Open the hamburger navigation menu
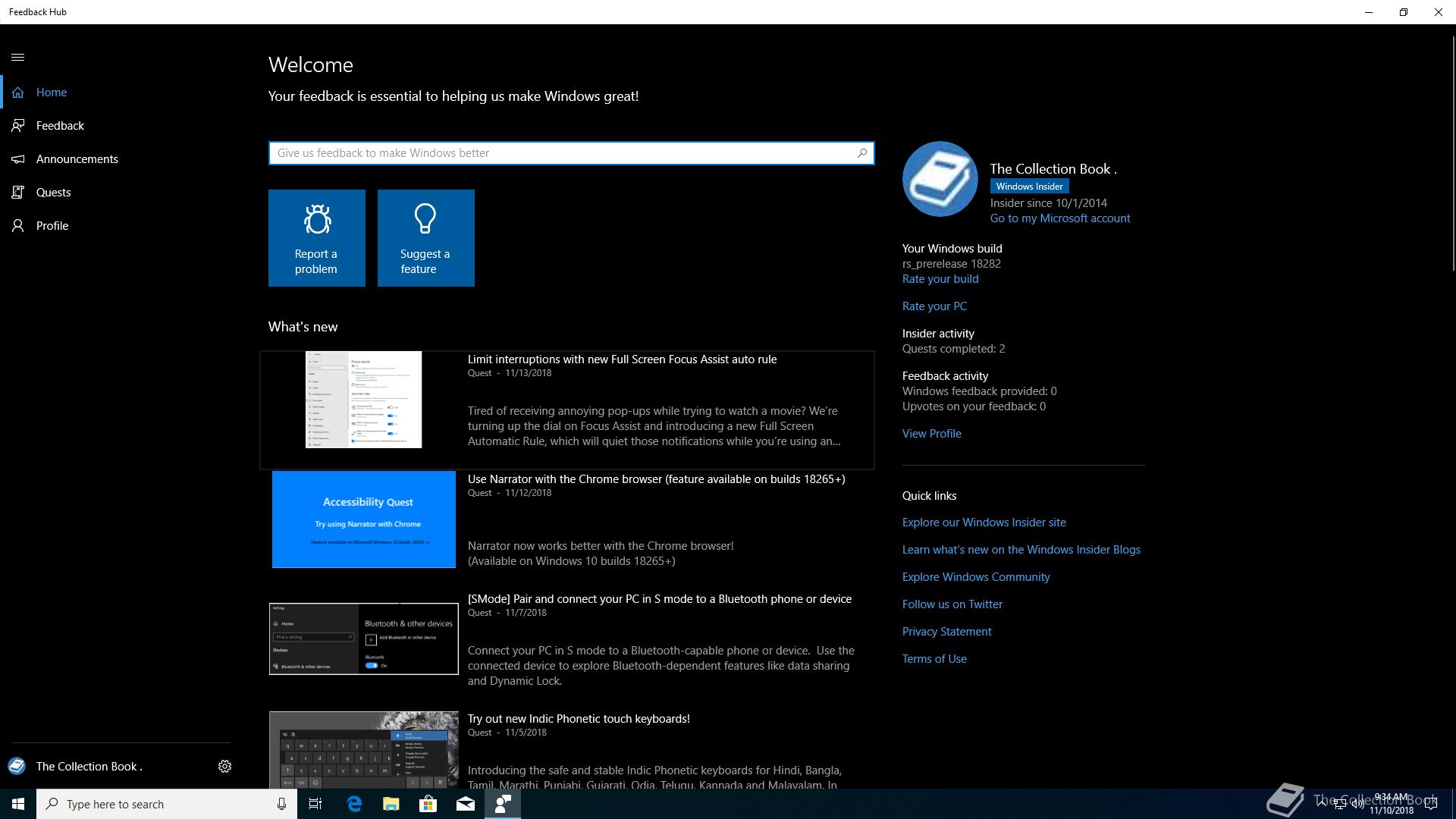 tap(18, 58)
